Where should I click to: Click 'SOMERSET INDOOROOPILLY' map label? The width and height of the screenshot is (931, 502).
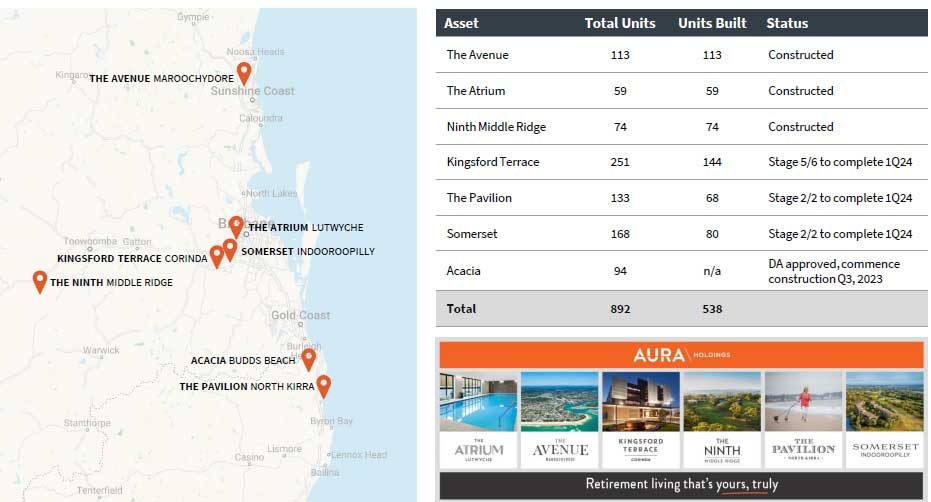coord(308,252)
